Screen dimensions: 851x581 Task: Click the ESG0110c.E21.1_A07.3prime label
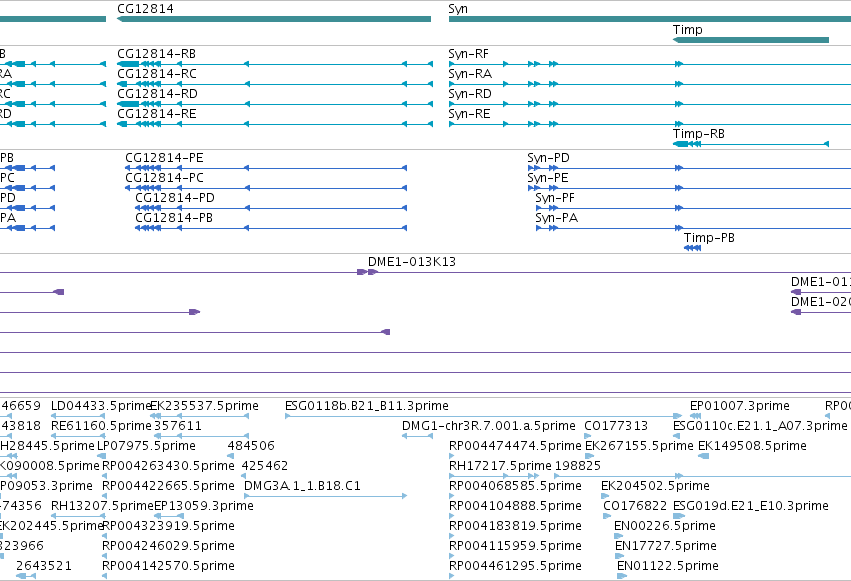760,426
